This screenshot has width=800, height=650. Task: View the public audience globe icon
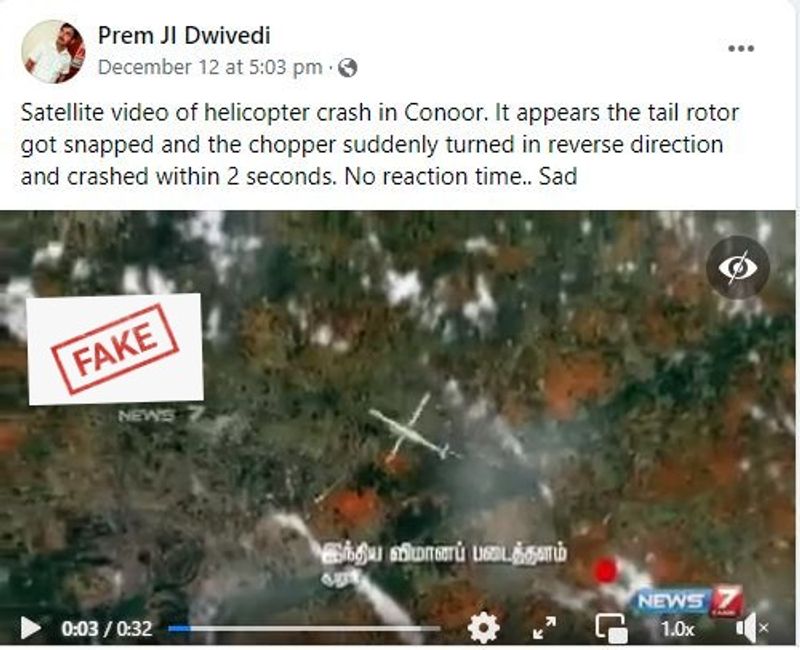point(347,67)
